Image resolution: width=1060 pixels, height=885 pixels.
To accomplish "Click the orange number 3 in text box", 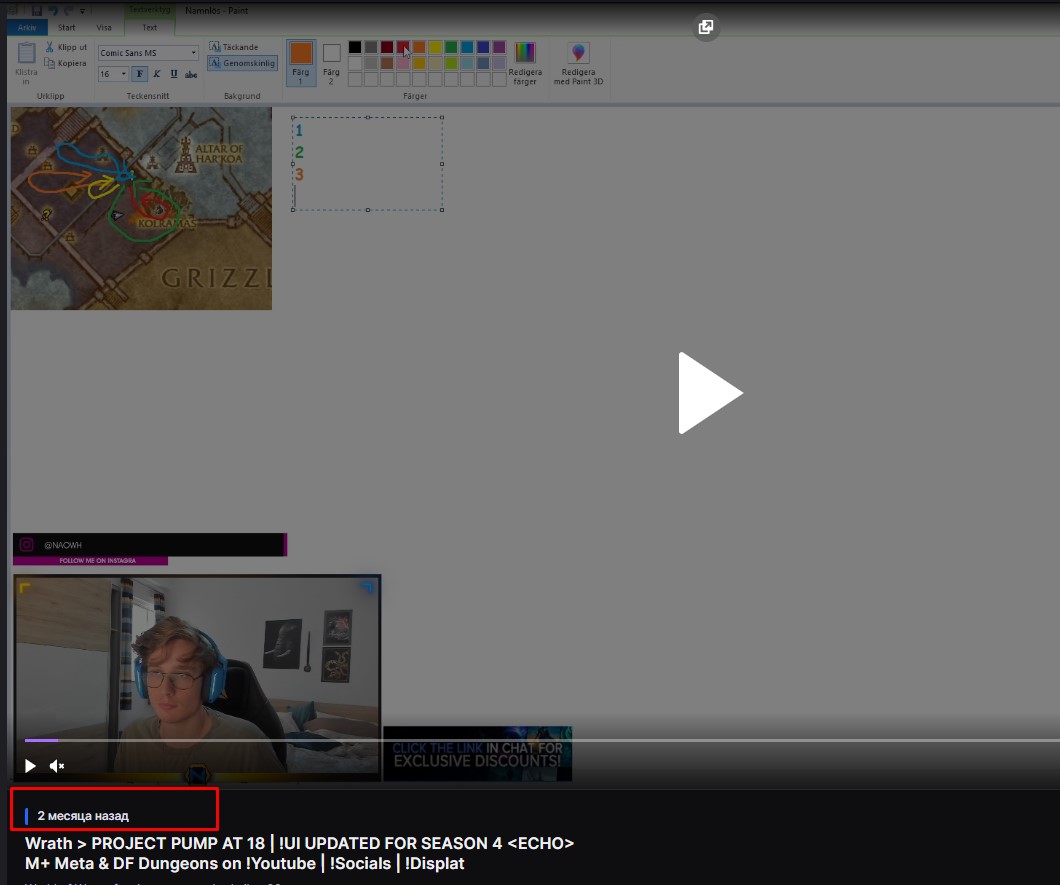I will pos(299,174).
